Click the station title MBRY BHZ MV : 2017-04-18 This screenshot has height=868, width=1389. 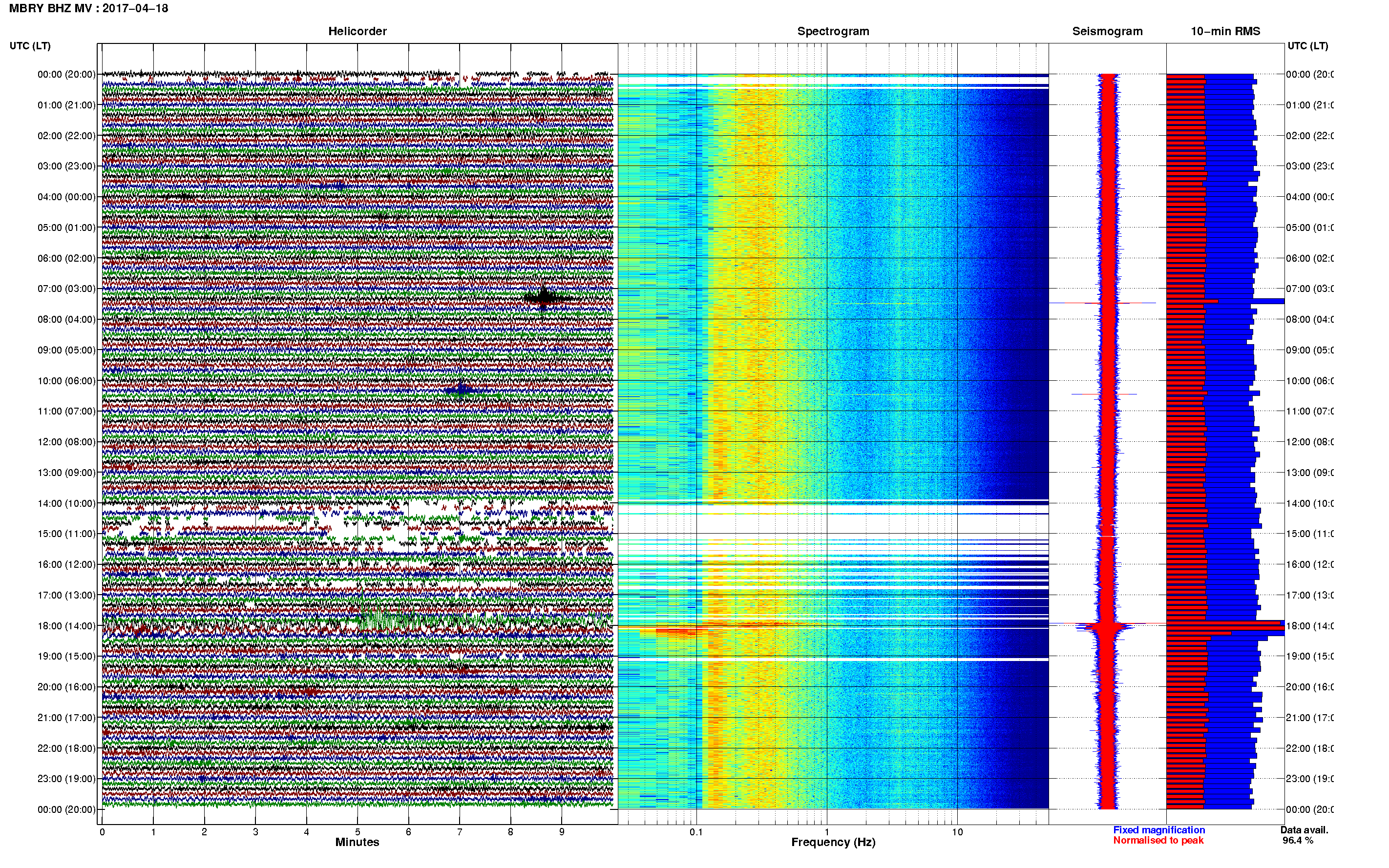[x=88, y=8]
